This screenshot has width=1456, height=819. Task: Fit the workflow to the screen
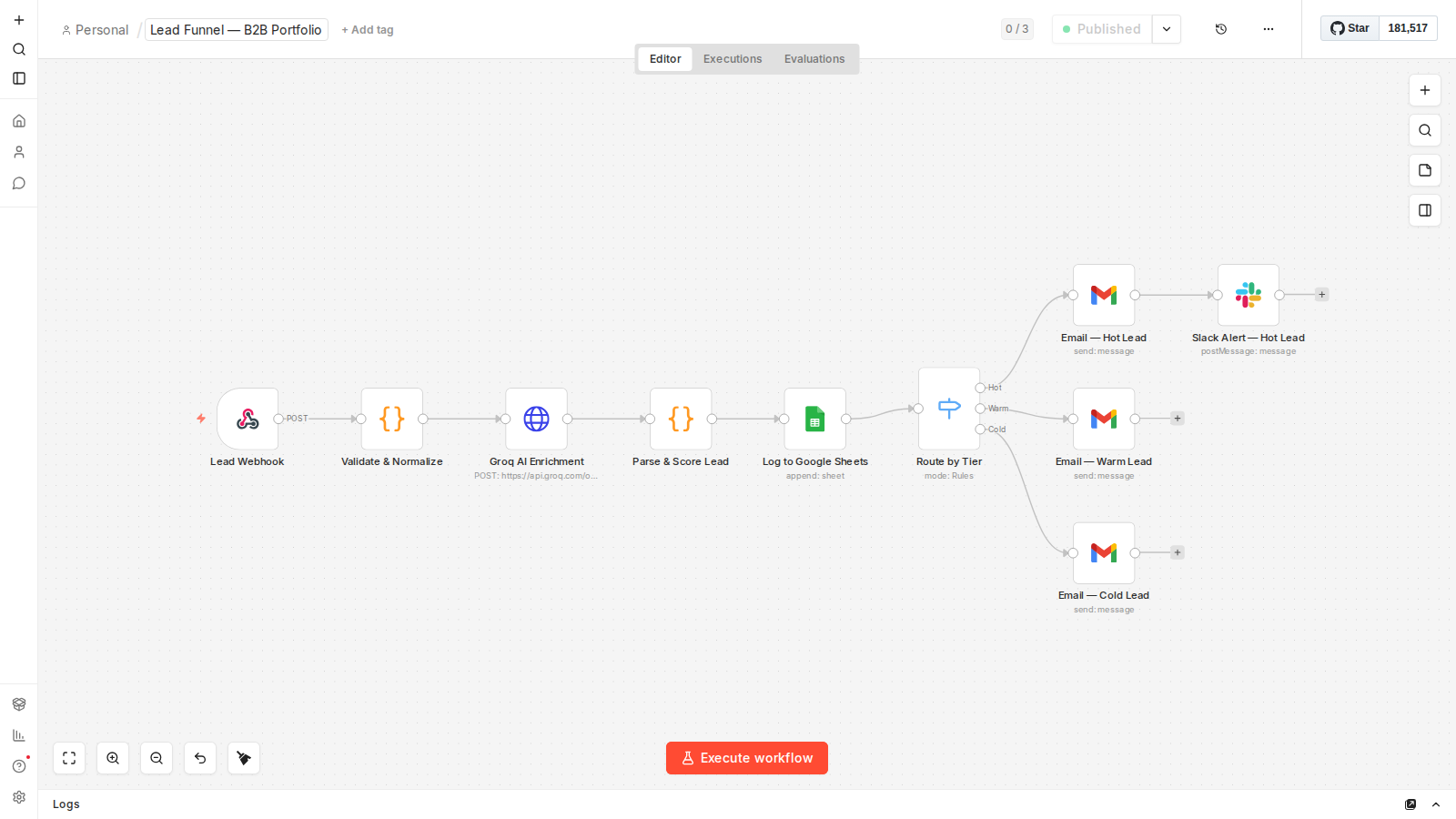tap(69, 758)
